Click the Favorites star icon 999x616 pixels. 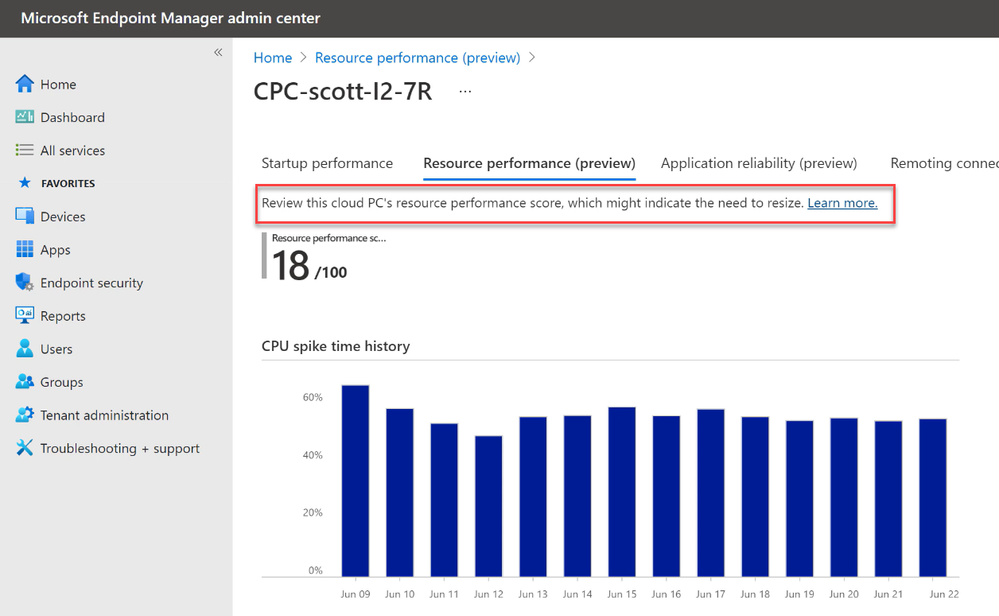tap(25, 183)
